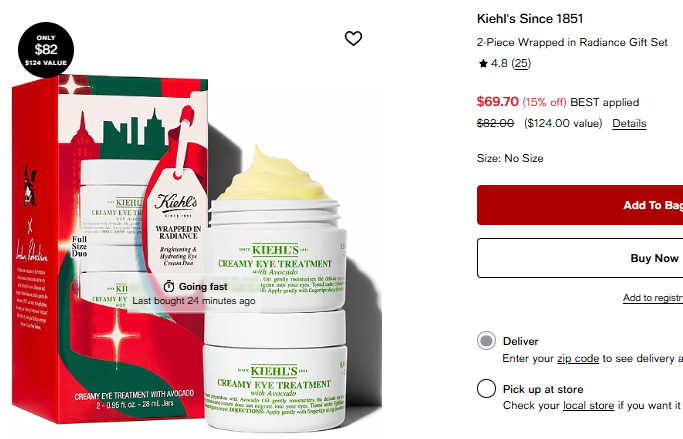683x439 pixels.
Task: Click the Add to registry link
Action: pyautogui.click(x=653, y=298)
